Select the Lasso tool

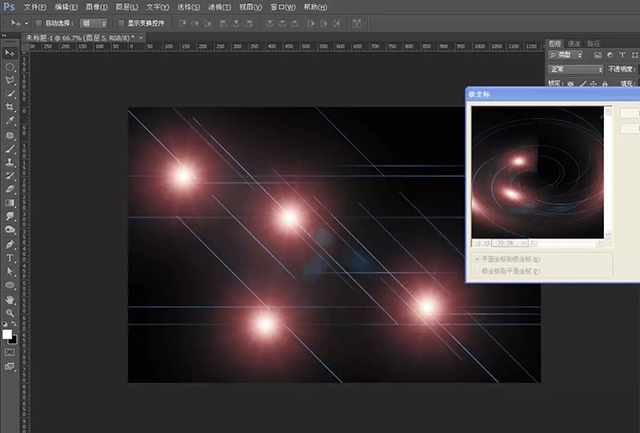pos(10,80)
